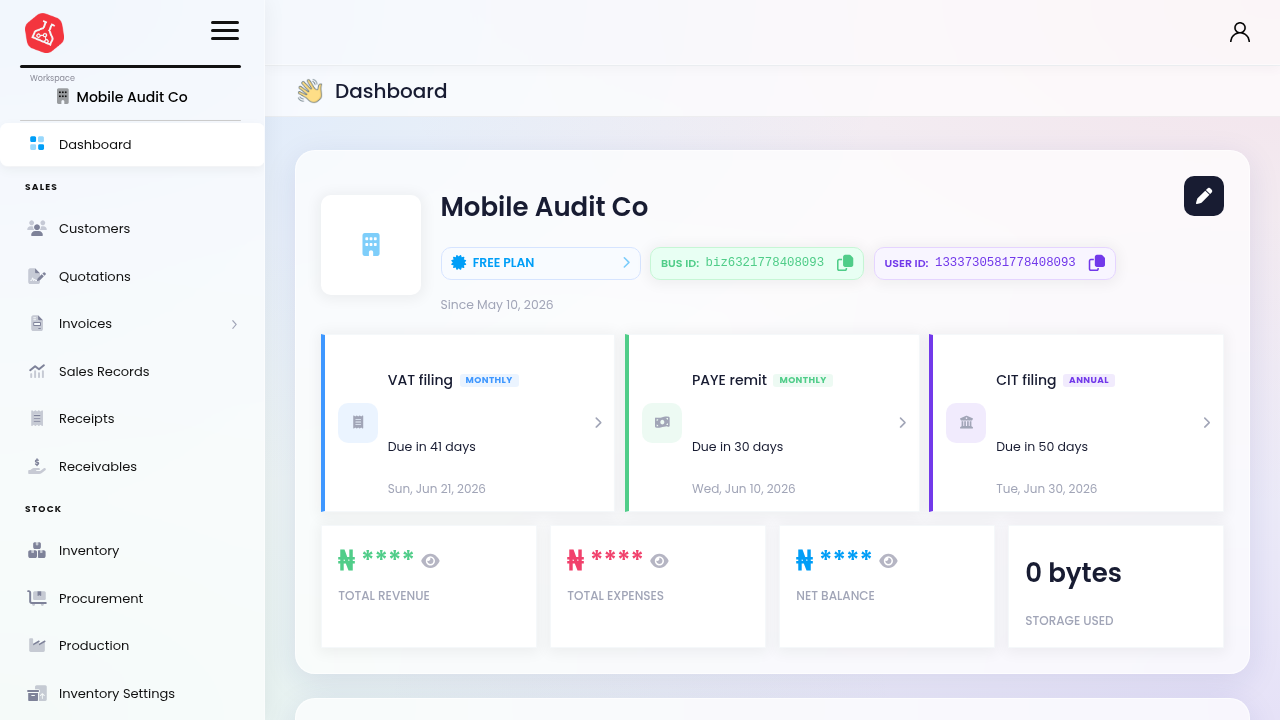The image size is (1280, 720).
Task: Copy the BUS ID value
Action: pos(845,263)
